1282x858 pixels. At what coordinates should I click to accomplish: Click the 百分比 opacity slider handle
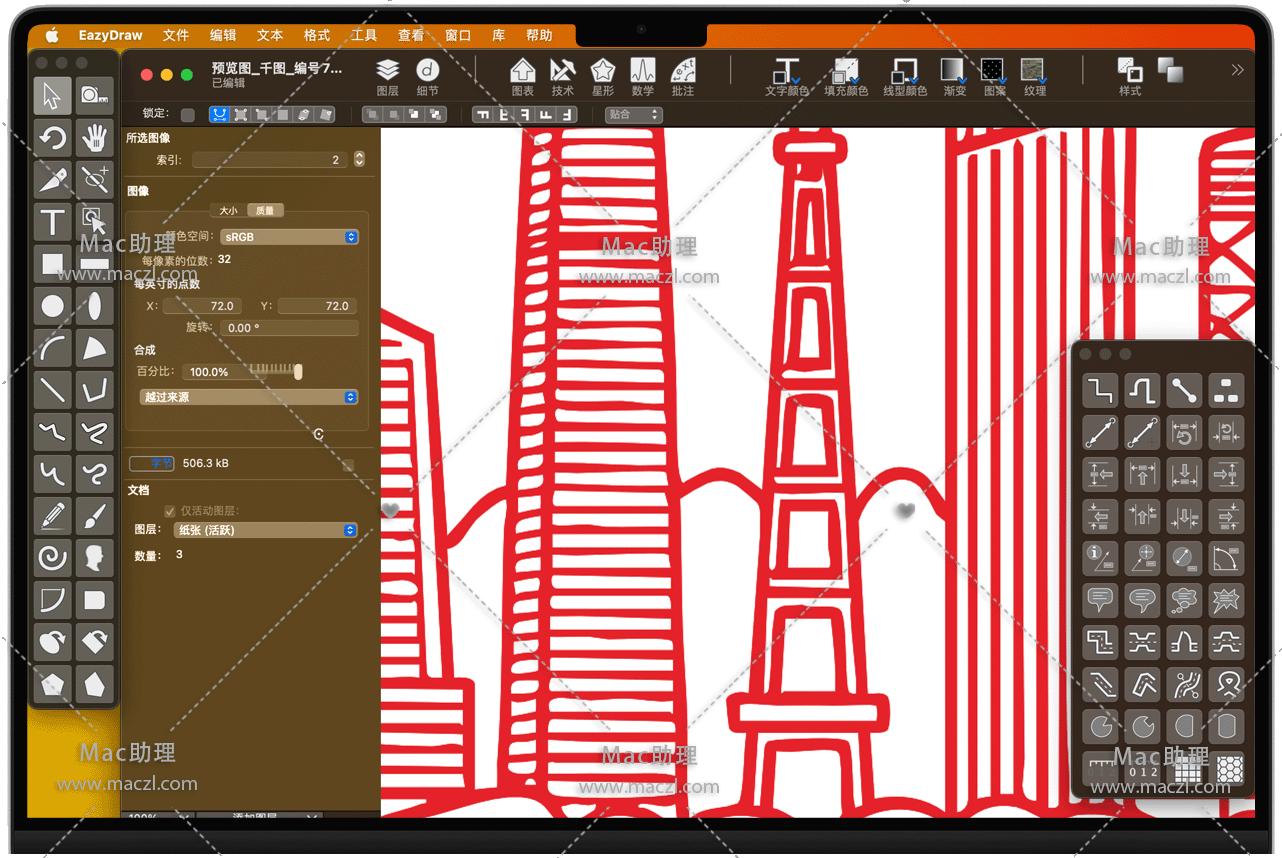298,372
